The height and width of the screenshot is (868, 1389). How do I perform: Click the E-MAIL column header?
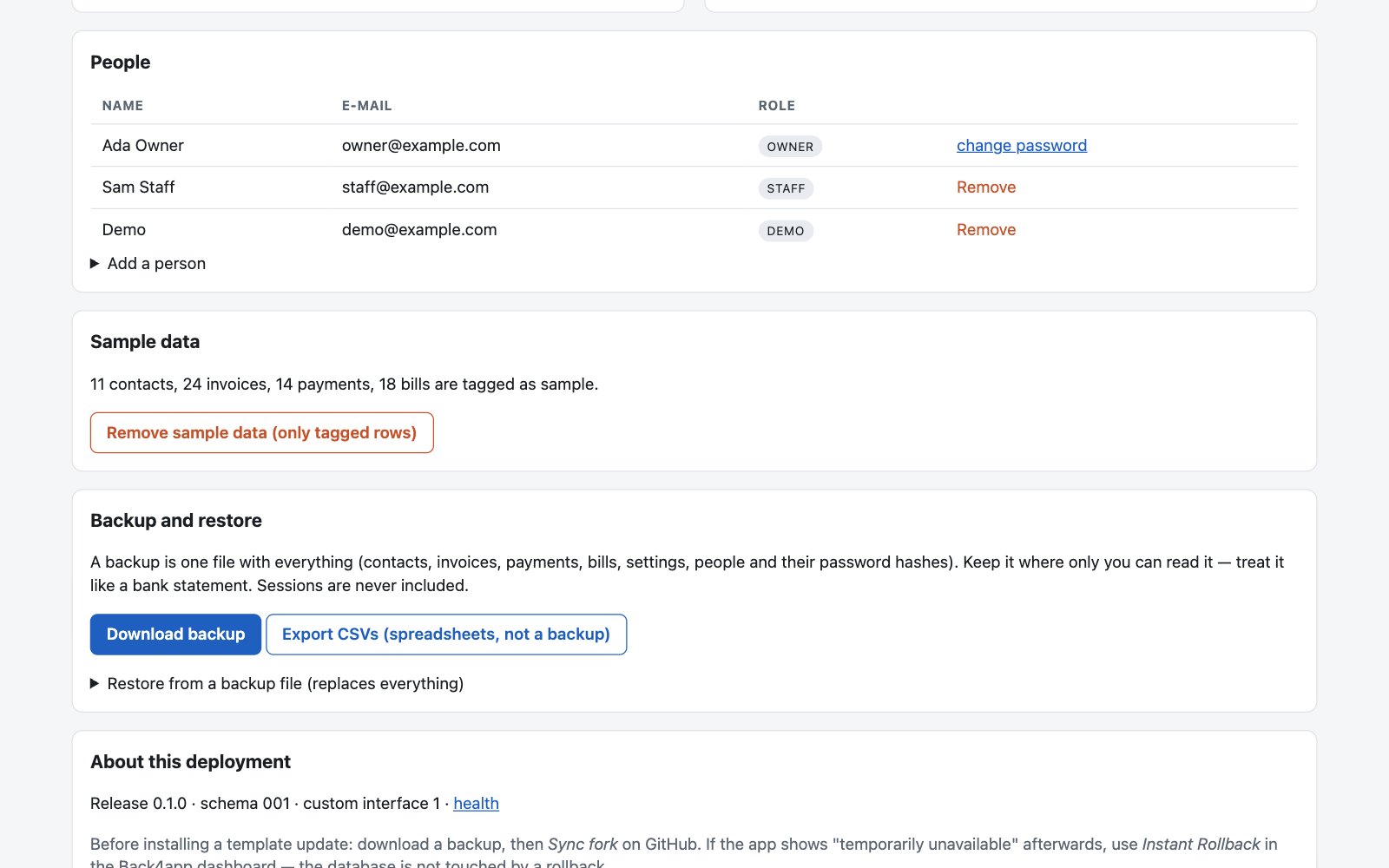(x=366, y=105)
